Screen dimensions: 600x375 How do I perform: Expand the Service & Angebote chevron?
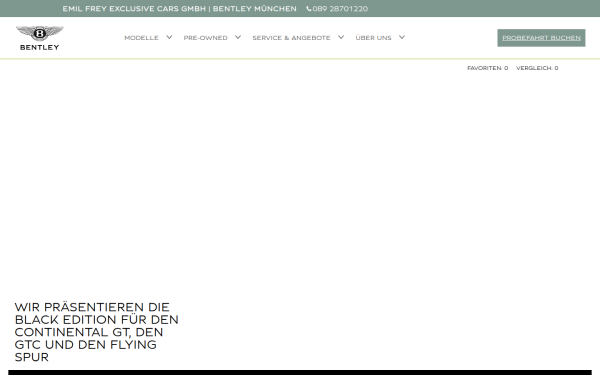(x=341, y=37)
